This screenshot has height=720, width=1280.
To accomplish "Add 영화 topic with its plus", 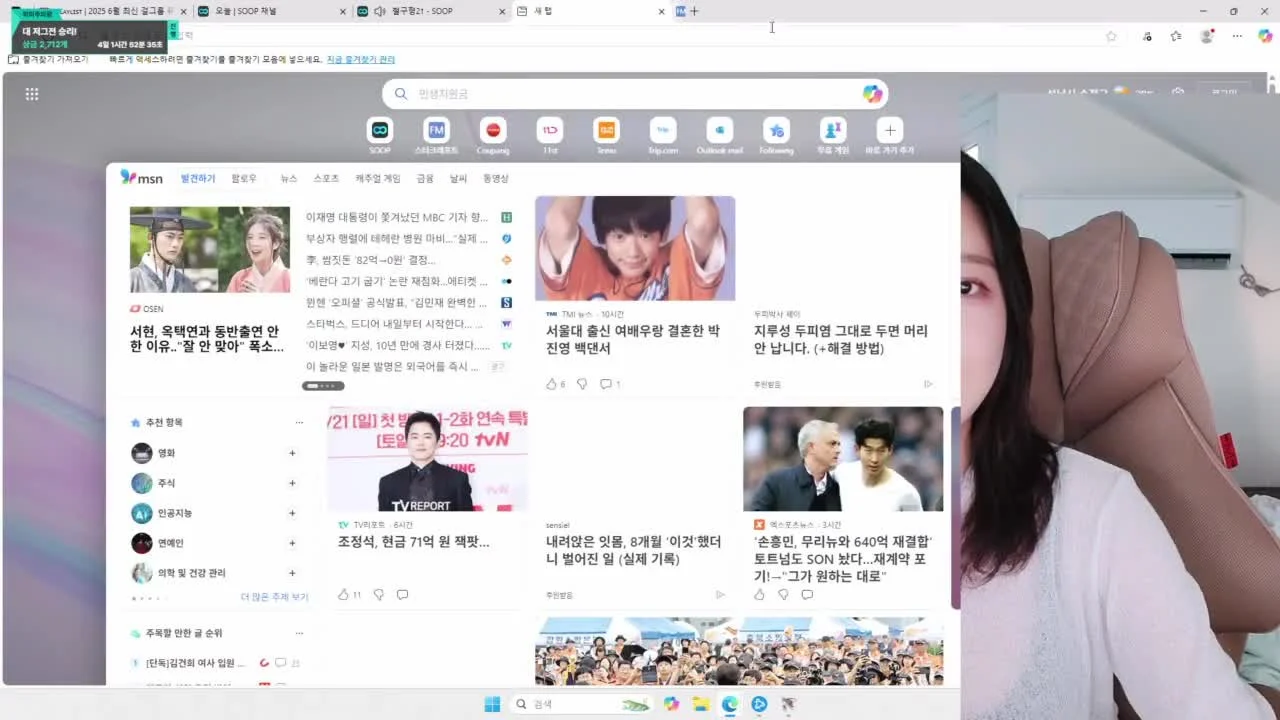I will click(x=292, y=453).
